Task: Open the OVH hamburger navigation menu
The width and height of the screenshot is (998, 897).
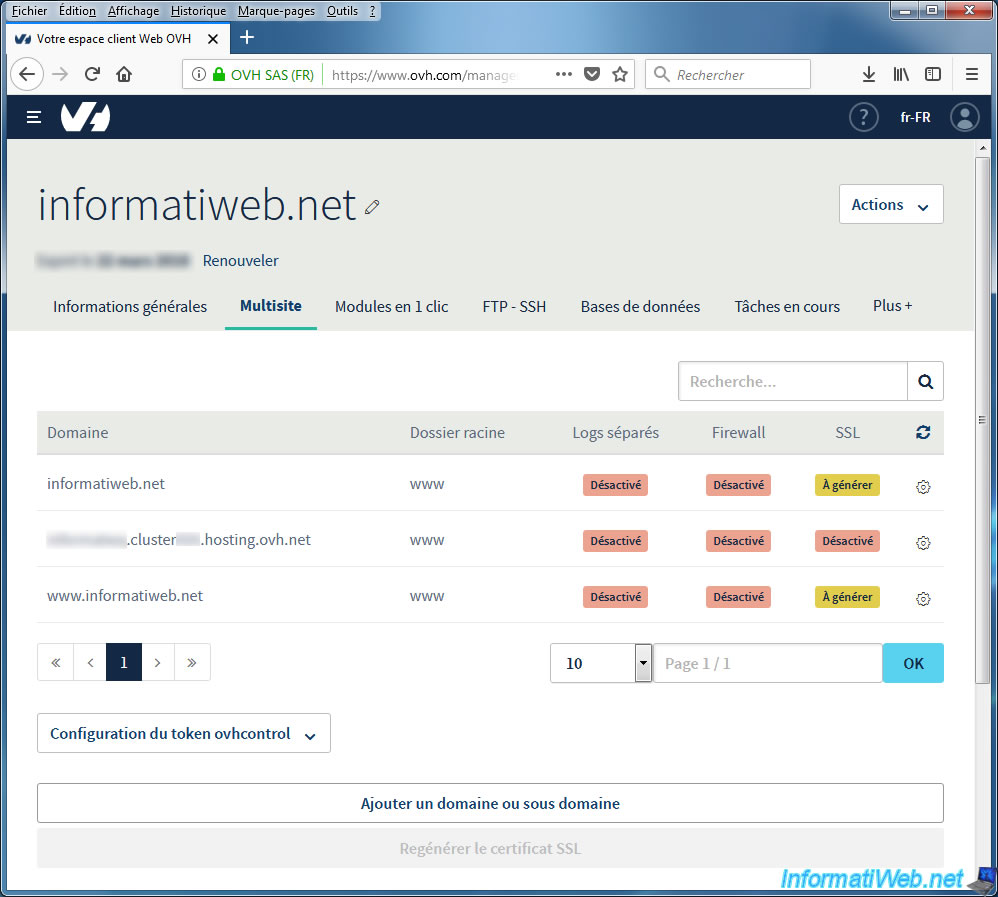Action: coord(34,117)
